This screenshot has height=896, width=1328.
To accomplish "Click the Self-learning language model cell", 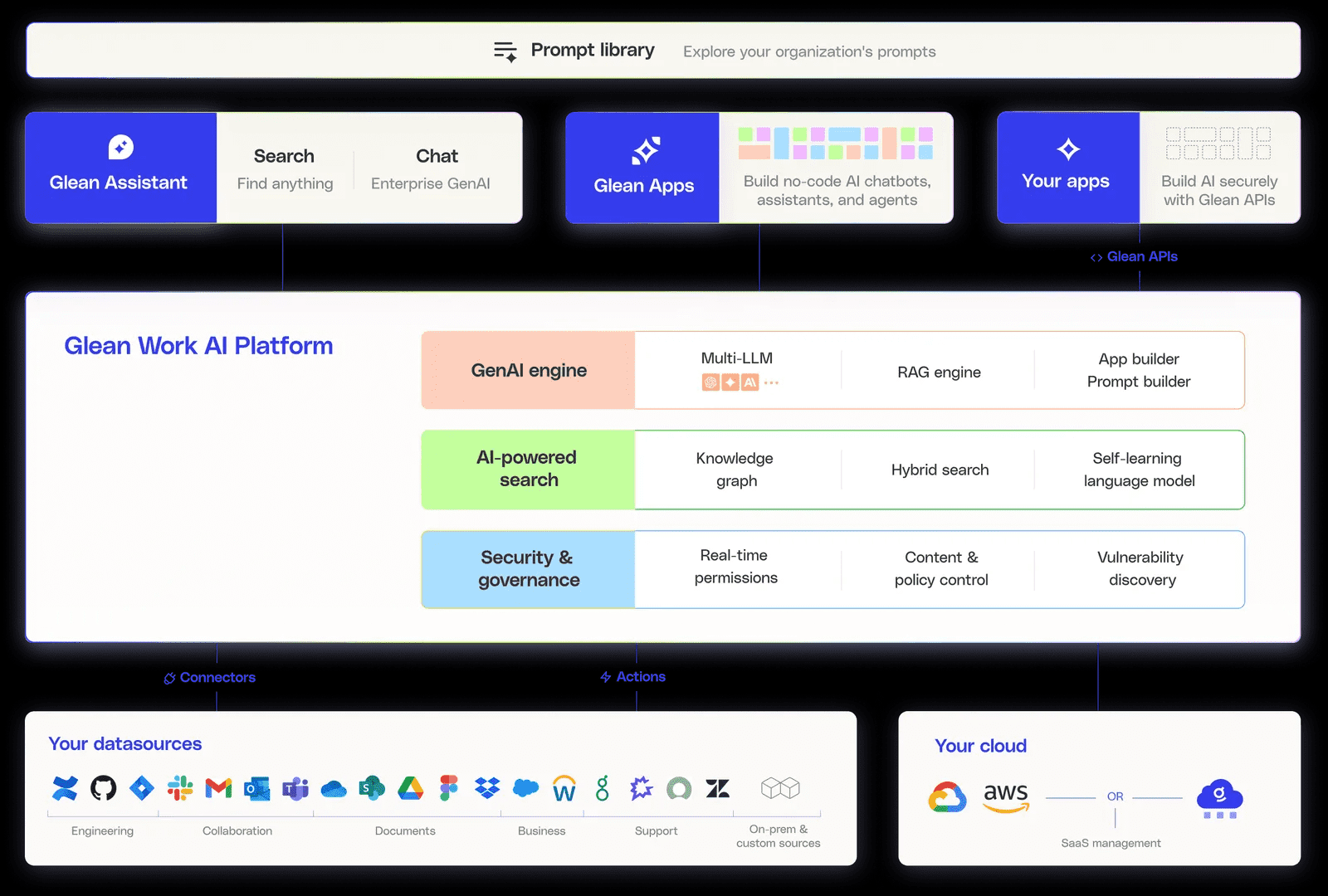I will pyautogui.click(x=1139, y=470).
